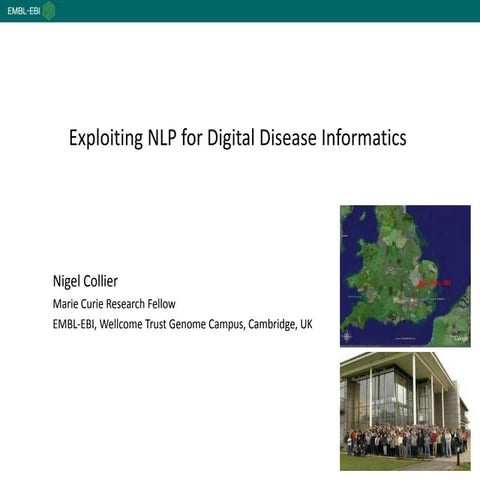Click the slide title 'Exploiting NLP for Digital Disease Informatics'

tap(237, 138)
